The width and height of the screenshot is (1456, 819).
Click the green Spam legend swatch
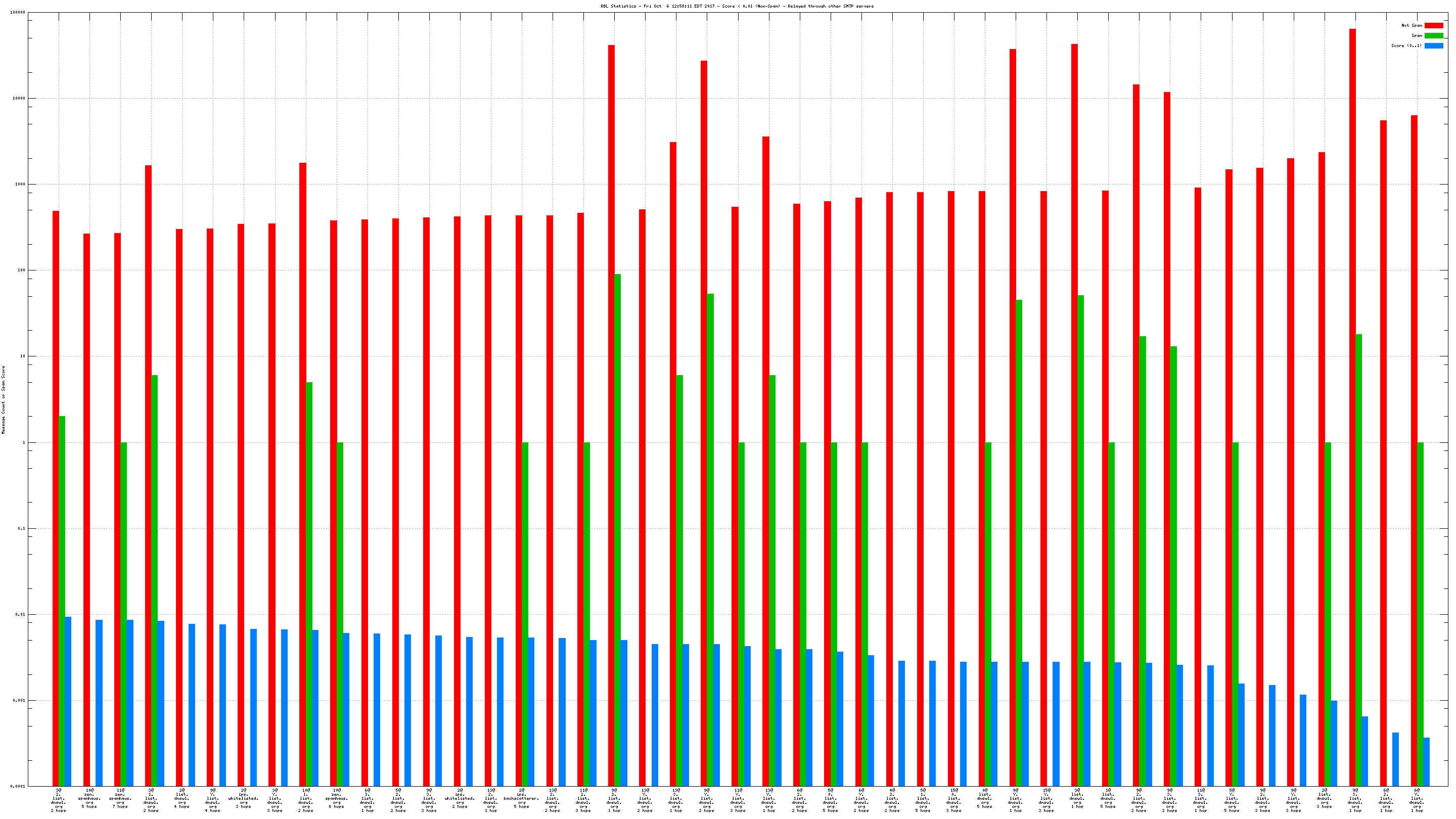1433,35
